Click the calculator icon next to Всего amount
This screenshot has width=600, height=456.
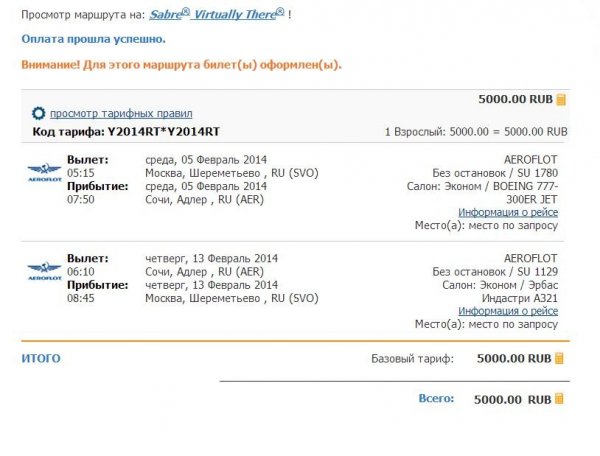point(561,399)
